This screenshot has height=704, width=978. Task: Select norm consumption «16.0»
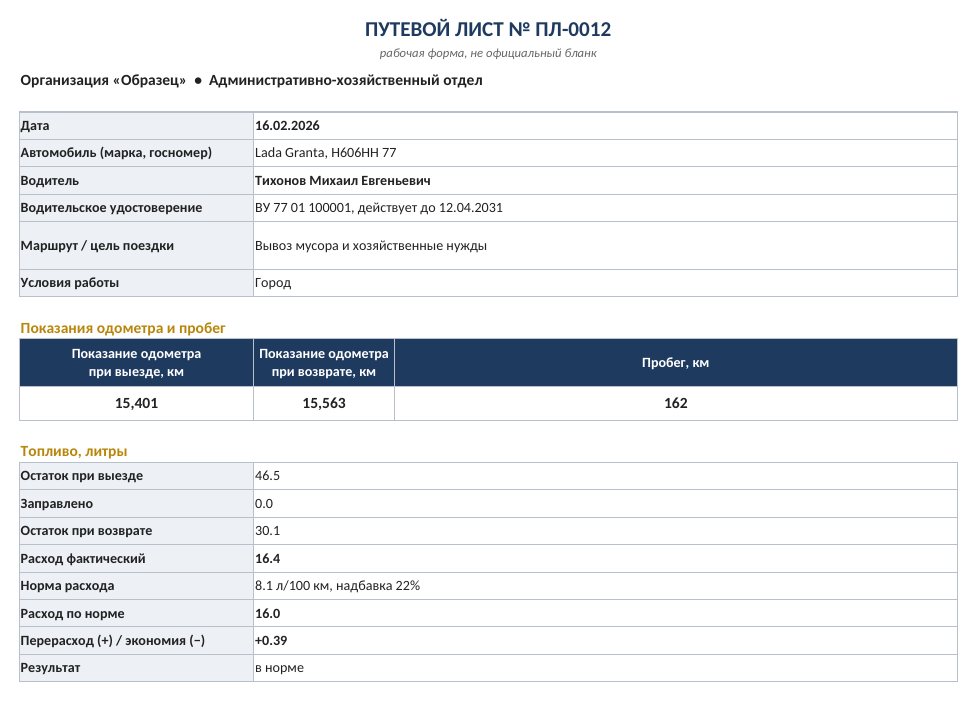[x=267, y=614]
